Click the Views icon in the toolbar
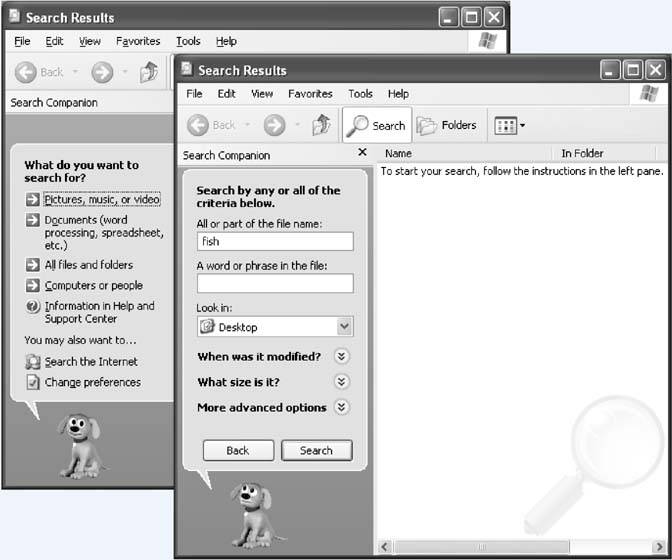672x560 pixels. pyautogui.click(x=508, y=126)
